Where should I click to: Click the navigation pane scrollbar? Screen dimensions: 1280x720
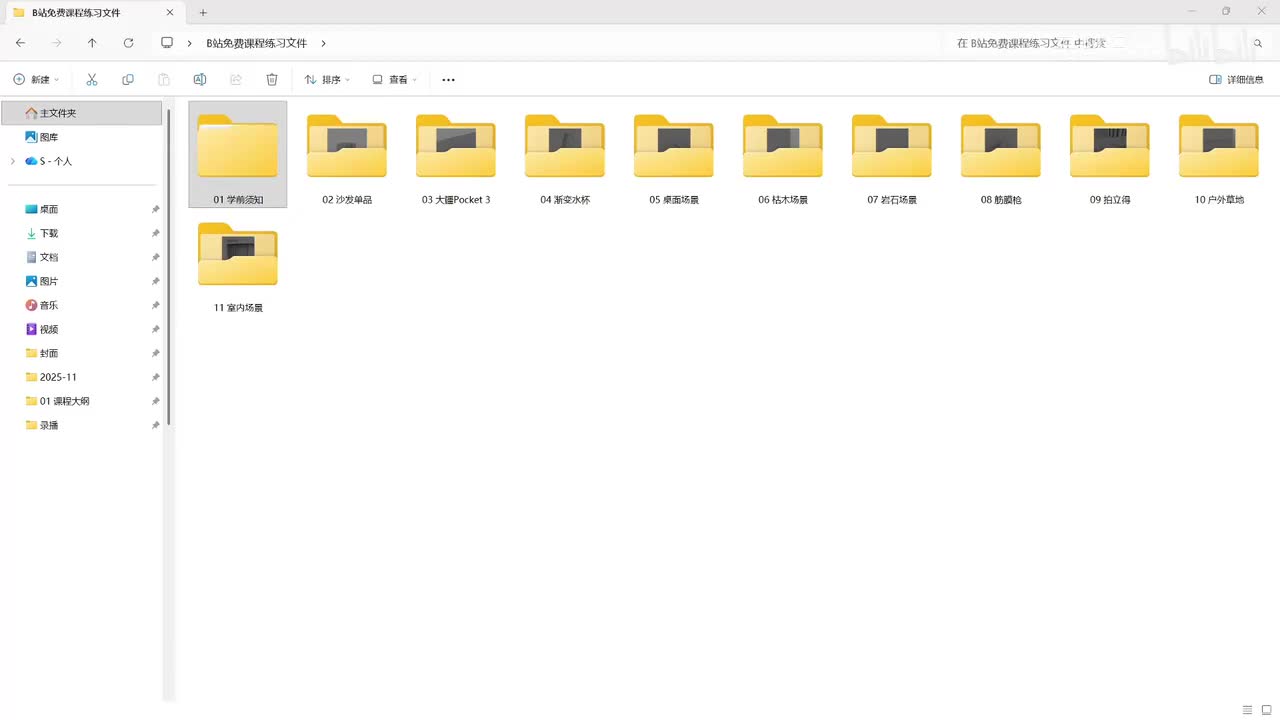coord(168,267)
